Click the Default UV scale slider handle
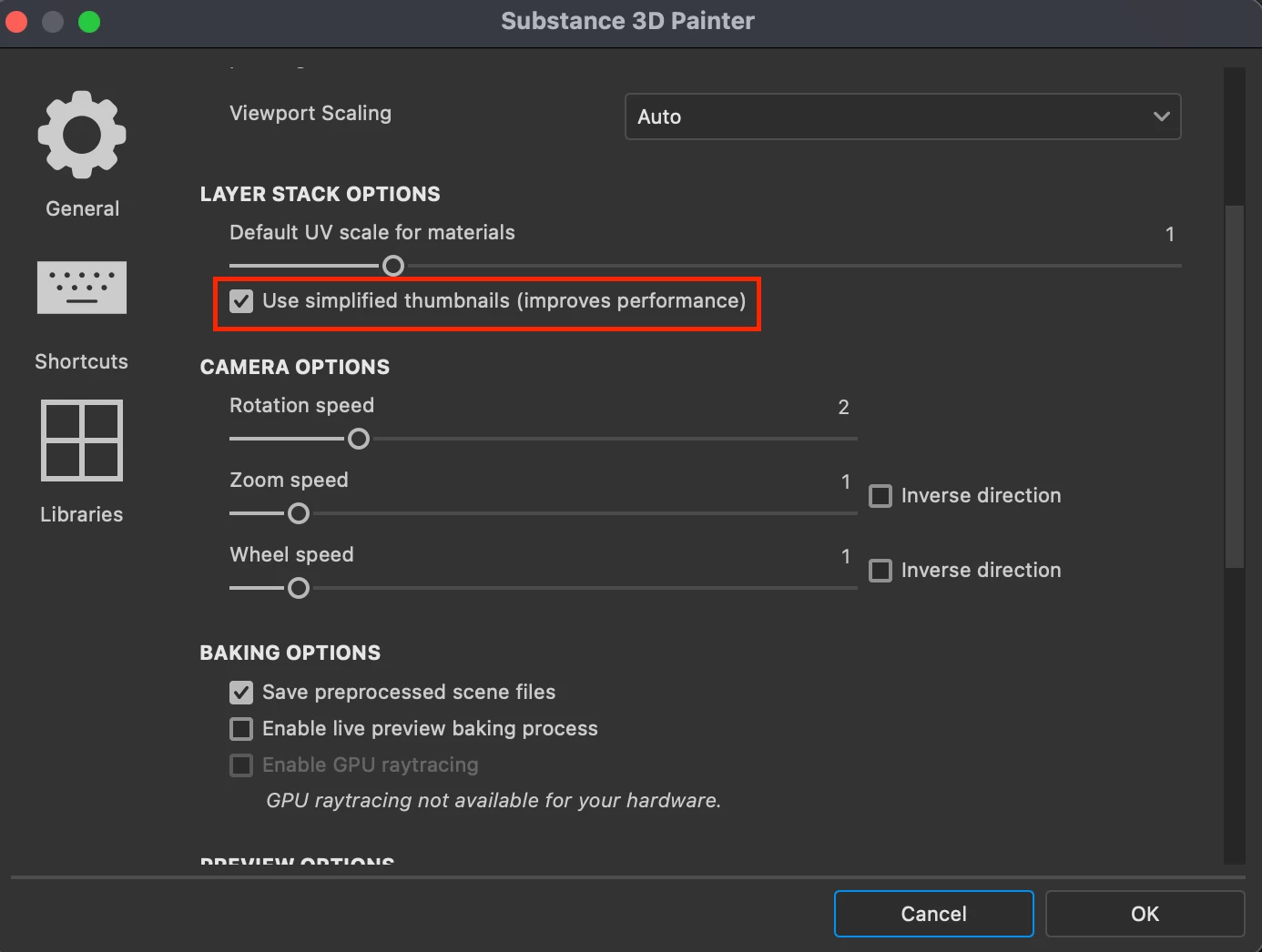This screenshot has height=952, width=1262. tap(393, 266)
